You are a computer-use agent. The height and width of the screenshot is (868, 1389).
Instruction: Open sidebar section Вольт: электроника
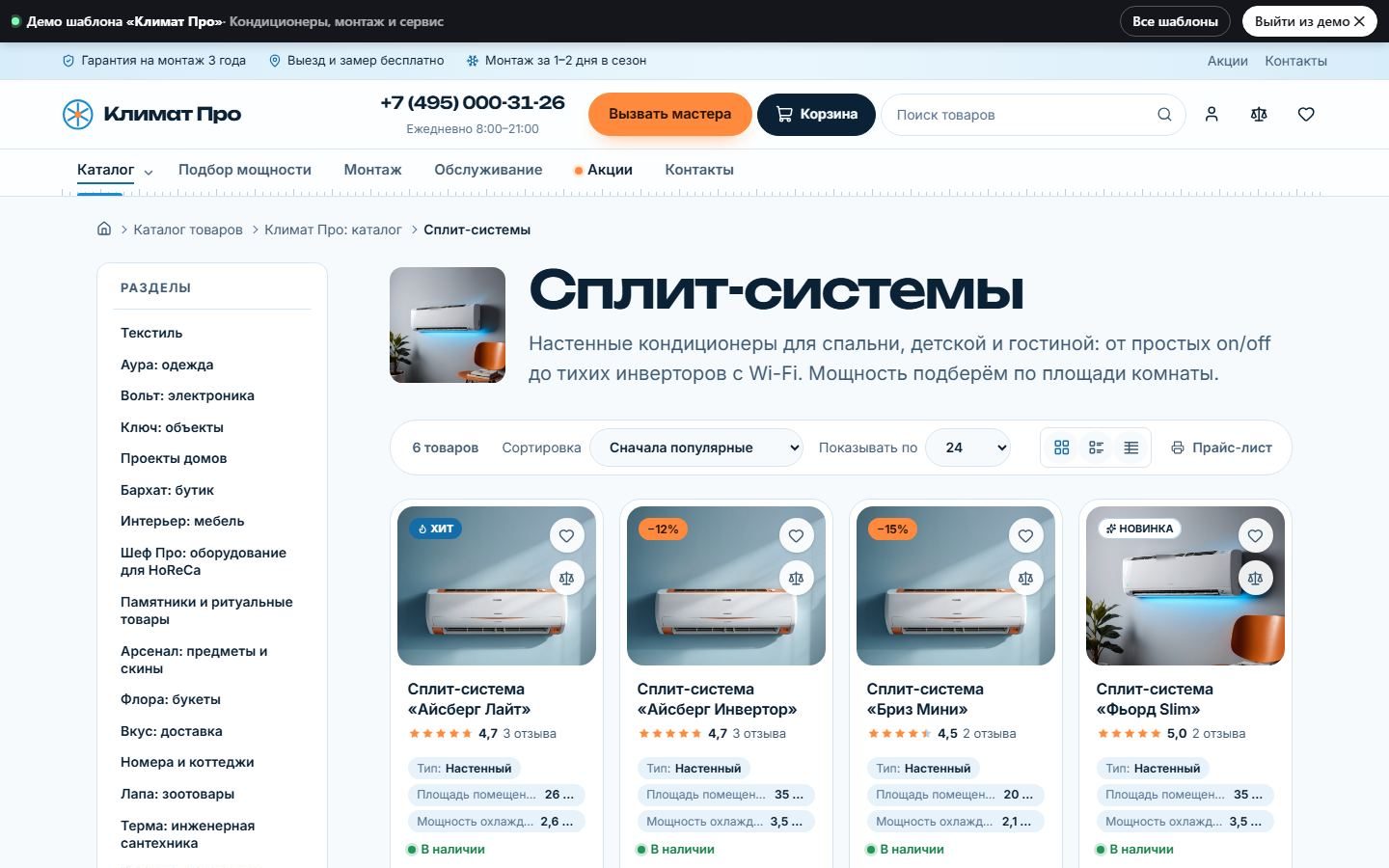coord(187,395)
